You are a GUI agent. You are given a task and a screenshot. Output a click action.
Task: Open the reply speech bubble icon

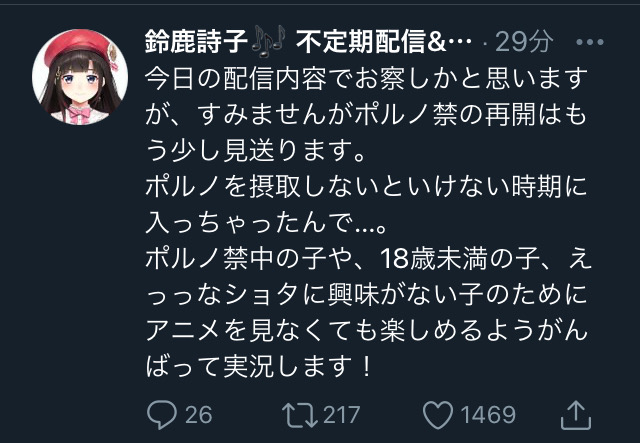(x=162, y=414)
